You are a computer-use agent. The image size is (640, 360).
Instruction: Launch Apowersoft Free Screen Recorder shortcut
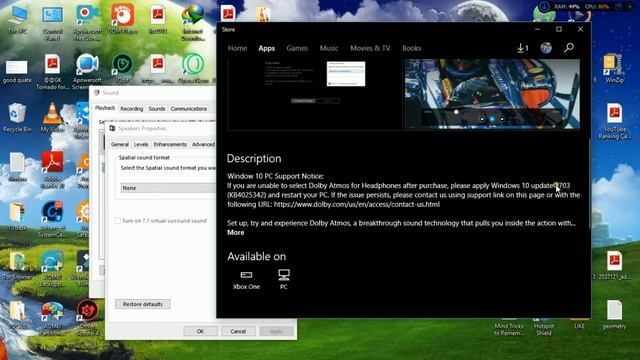click(87, 22)
